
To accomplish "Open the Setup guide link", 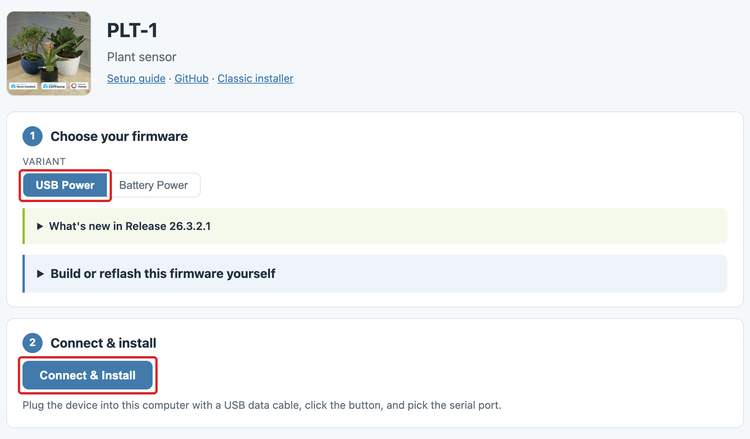I will pyautogui.click(x=136, y=78).
